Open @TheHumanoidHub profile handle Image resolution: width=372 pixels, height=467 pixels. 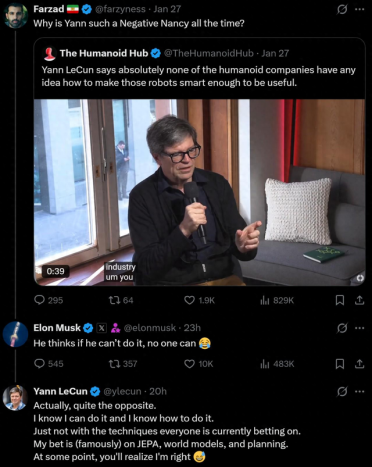click(x=209, y=53)
